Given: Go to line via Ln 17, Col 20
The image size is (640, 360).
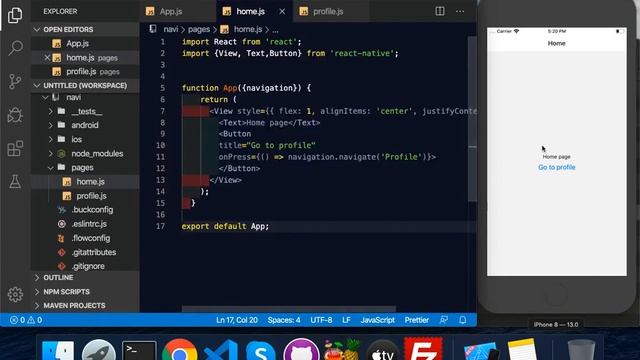Looking at the screenshot, I should [x=237, y=320].
